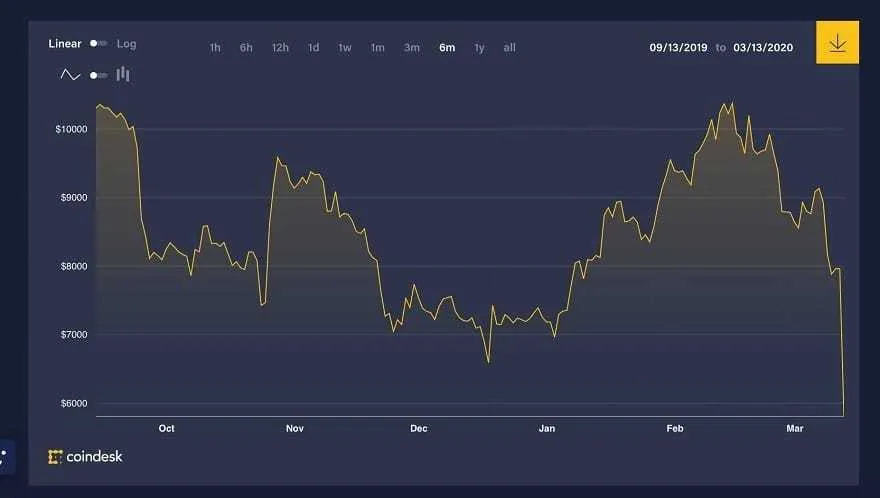Click the $9000 axis label
The width and height of the screenshot is (880, 498).
[x=74, y=198]
